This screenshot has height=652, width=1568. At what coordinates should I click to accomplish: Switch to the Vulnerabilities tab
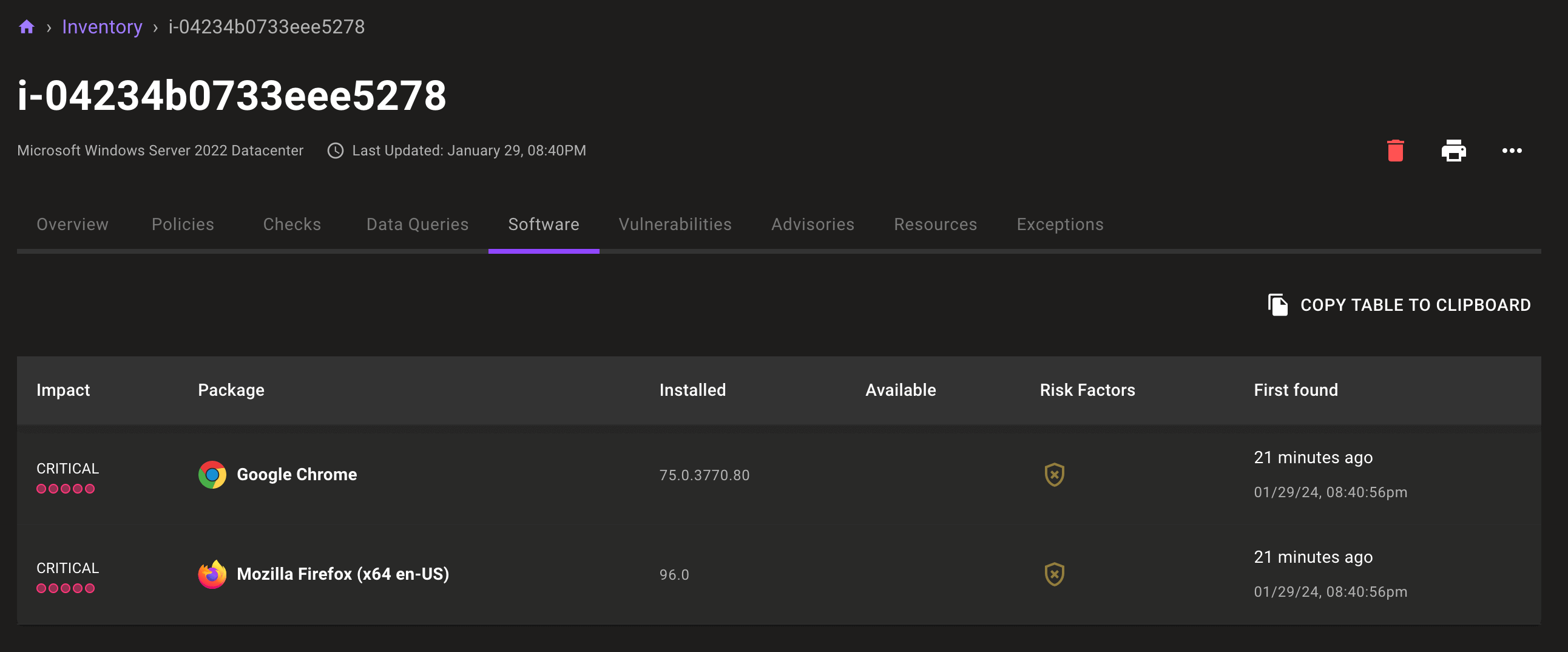675,224
